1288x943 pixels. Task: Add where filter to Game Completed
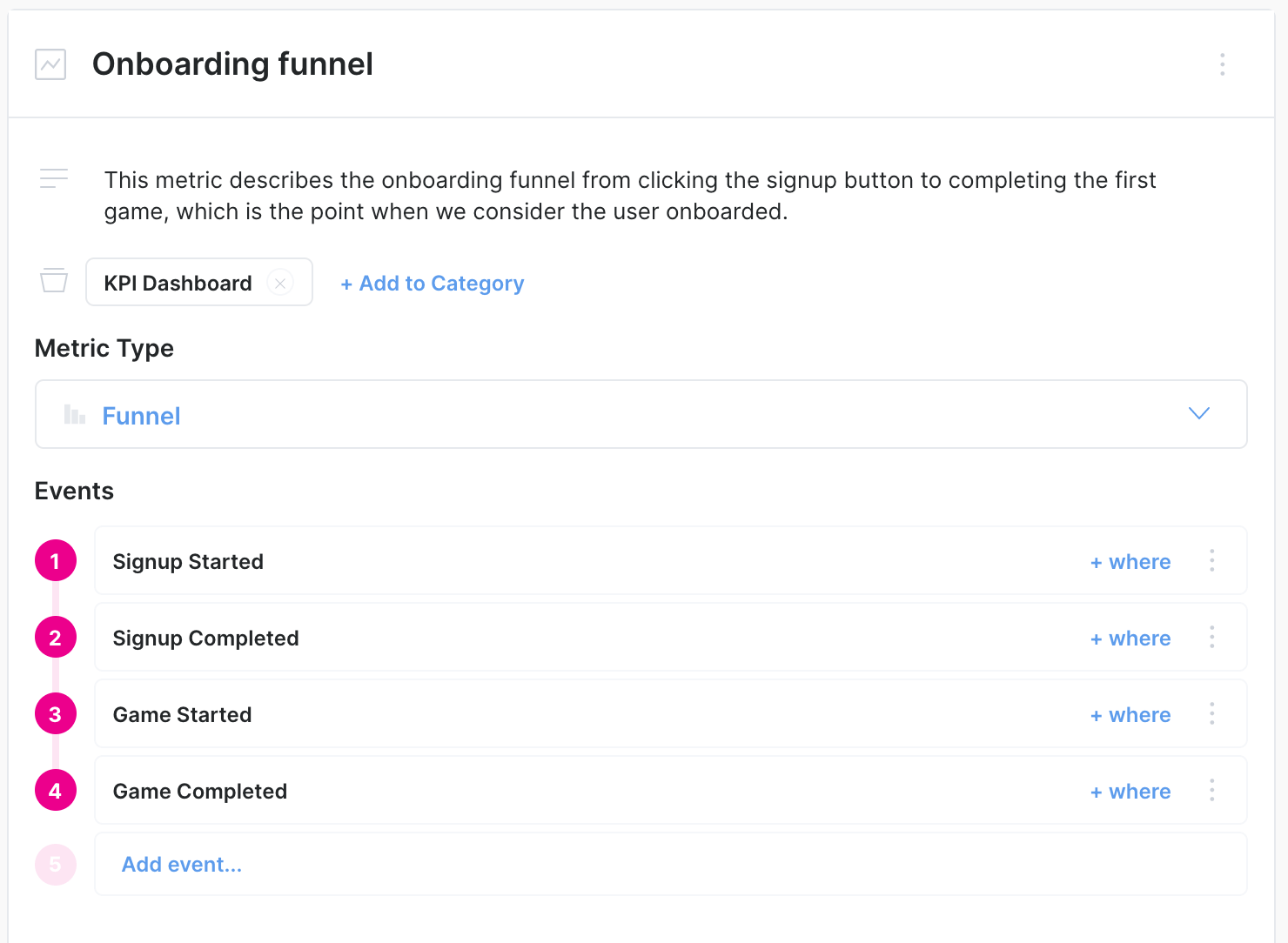(x=1130, y=792)
